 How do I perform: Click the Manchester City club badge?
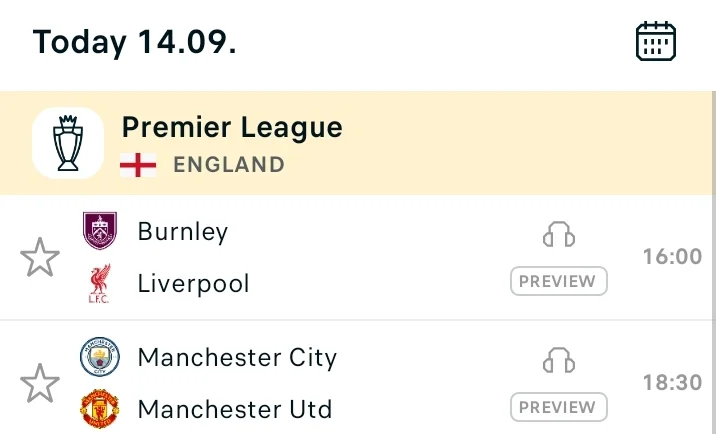pyautogui.click(x=100, y=357)
